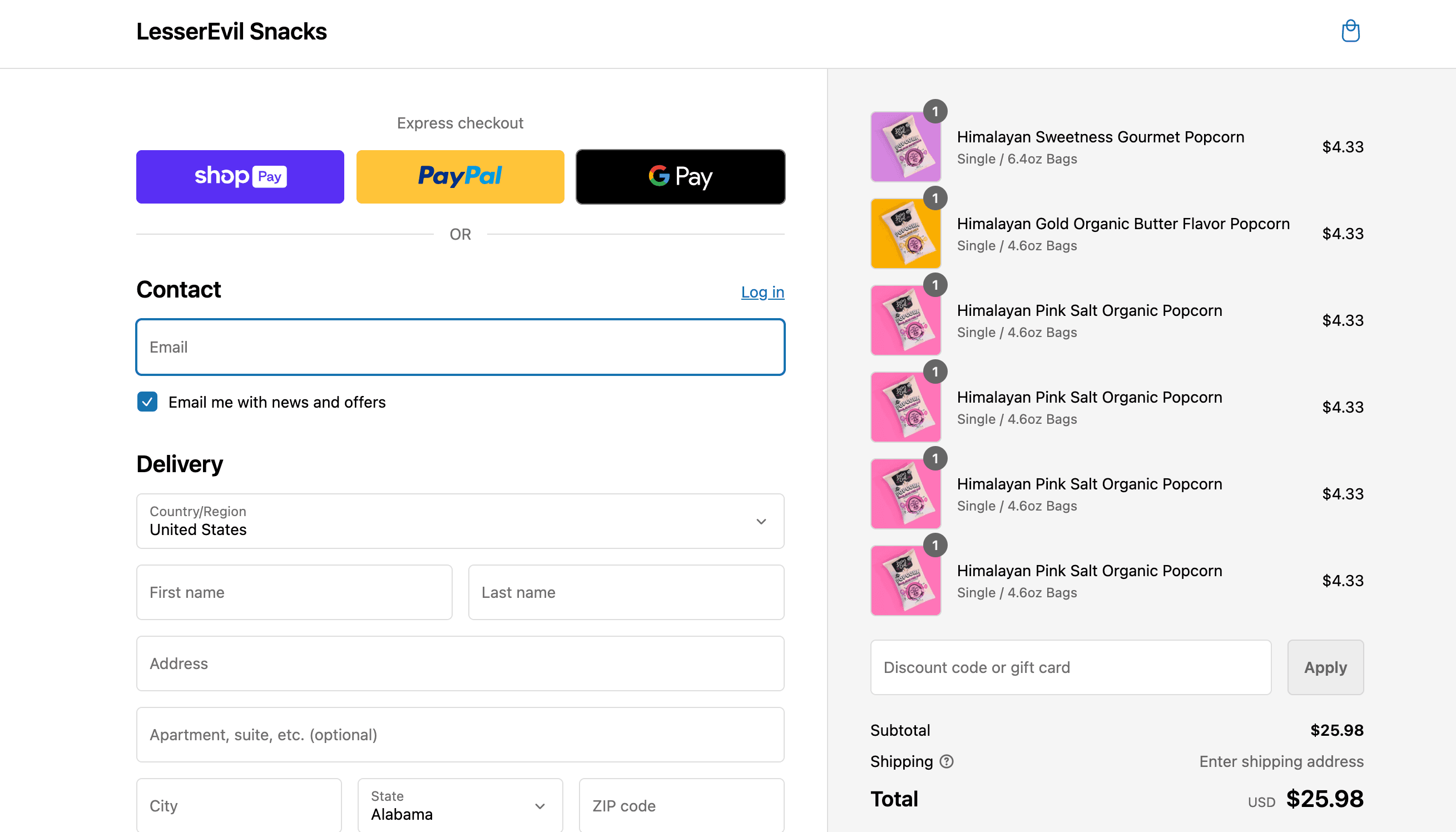
Task: Click the Subtotal $25.98 amount
Action: point(1336,730)
